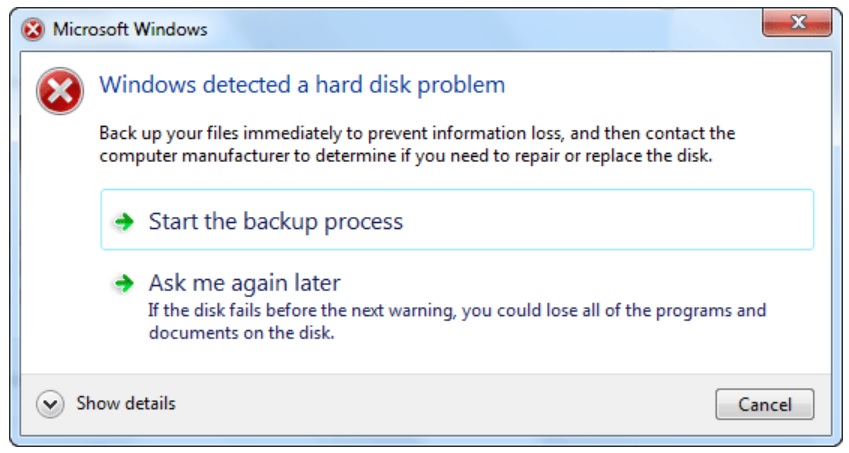Screen dimensions: 849x453
Task: Choose Ask me again later
Action: (x=244, y=282)
